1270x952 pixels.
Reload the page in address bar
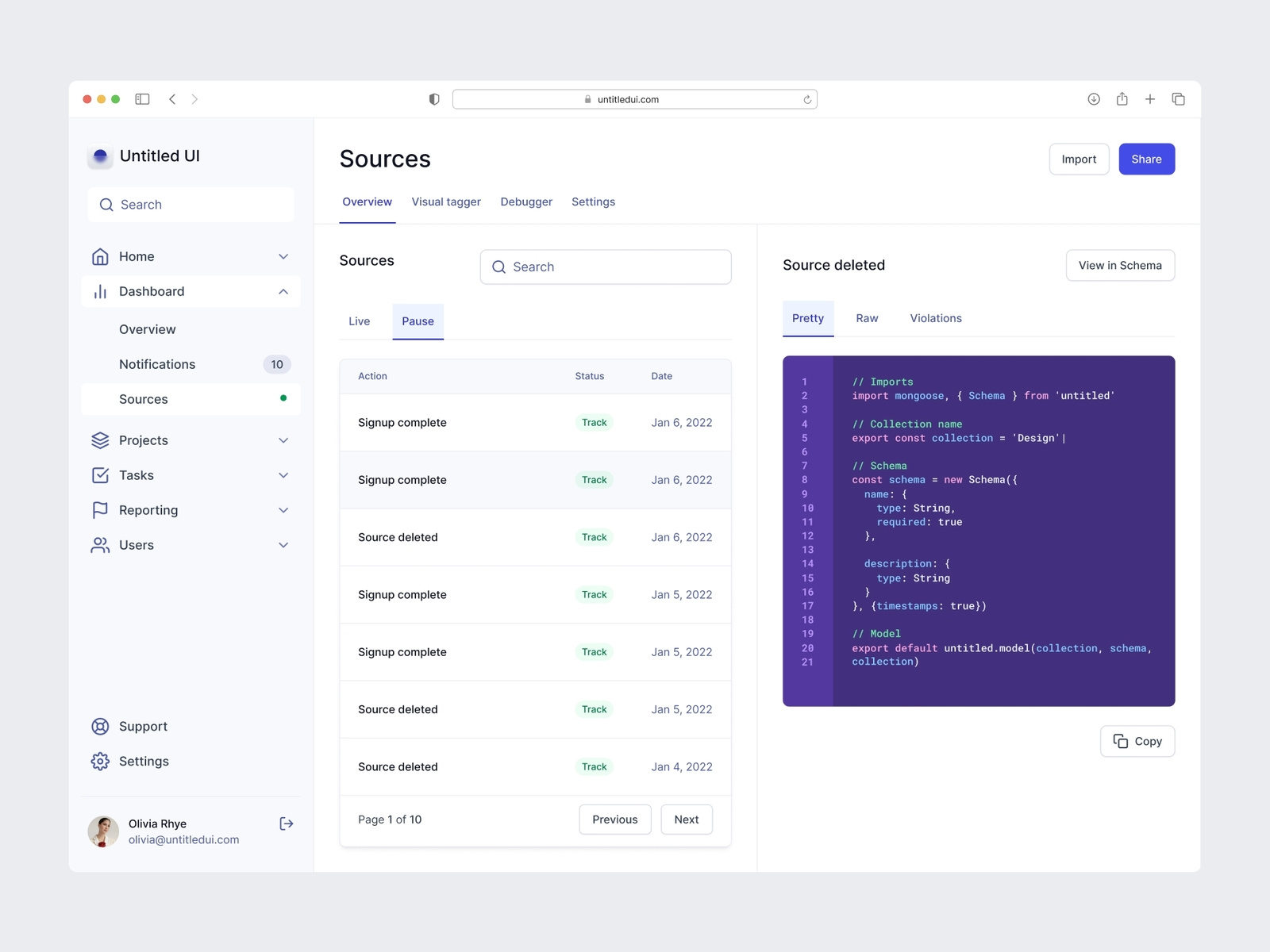(807, 100)
